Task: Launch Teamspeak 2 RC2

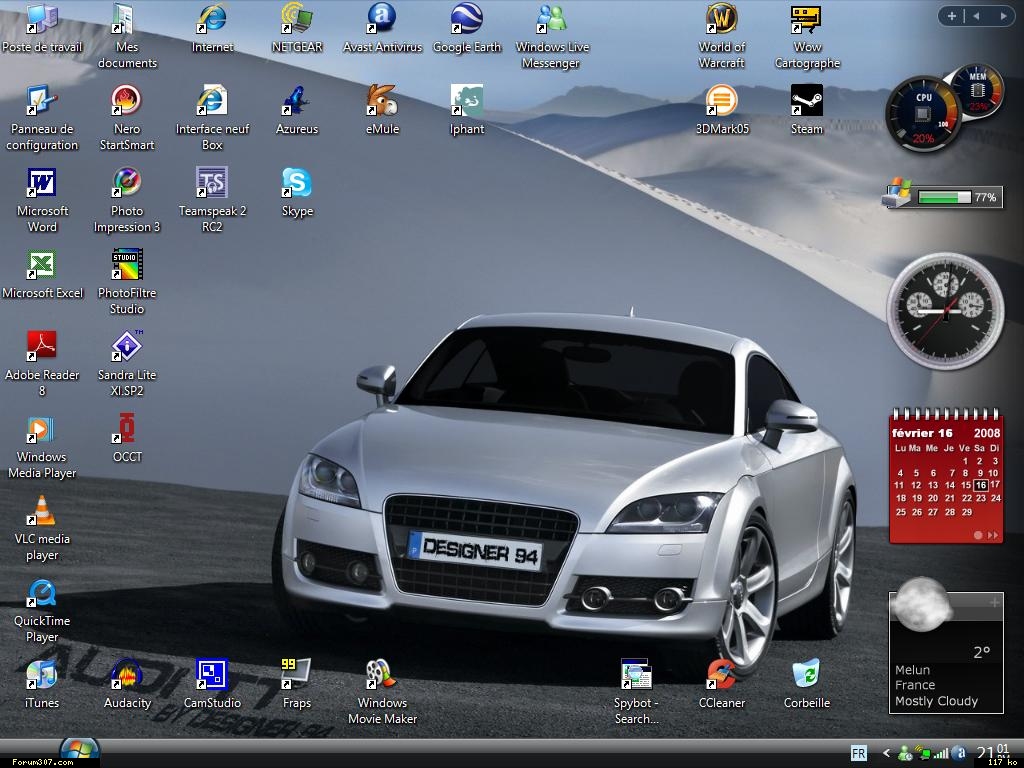Action: [x=212, y=184]
